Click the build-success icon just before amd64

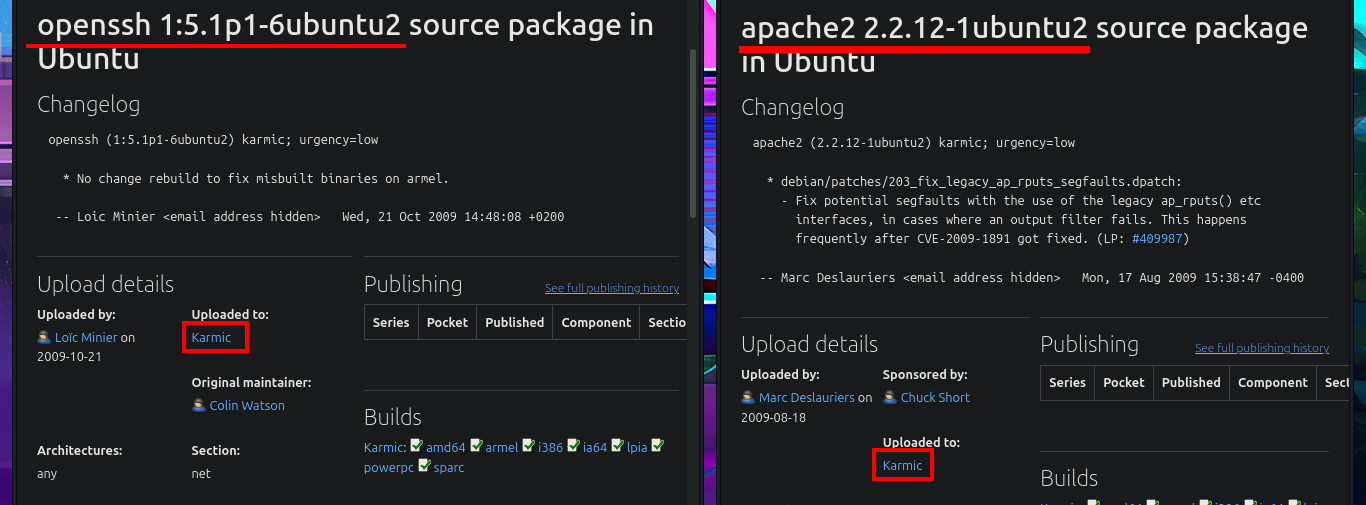pos(416,446)
